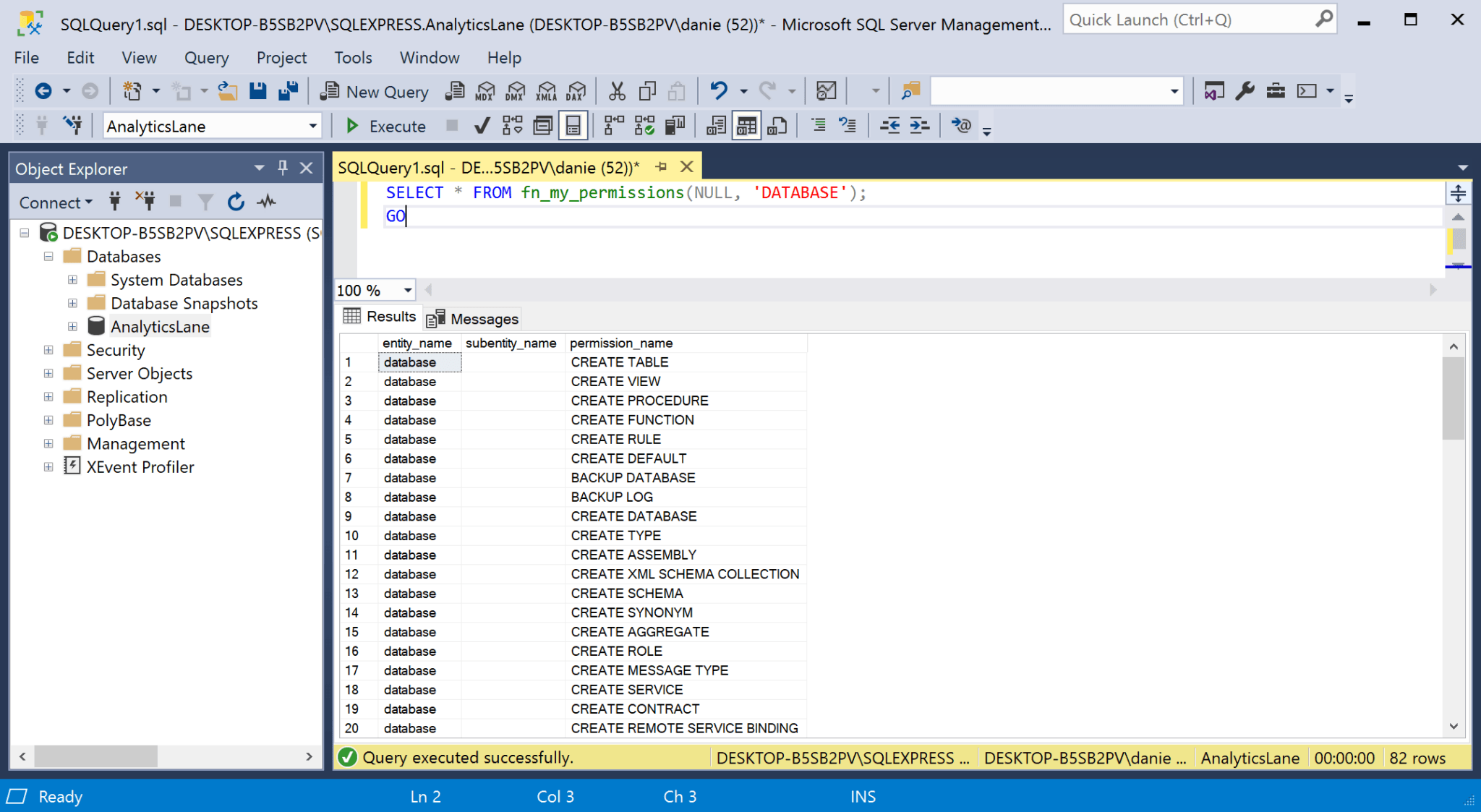Open the Connect menu in Object Explorer

click(54, 202)
